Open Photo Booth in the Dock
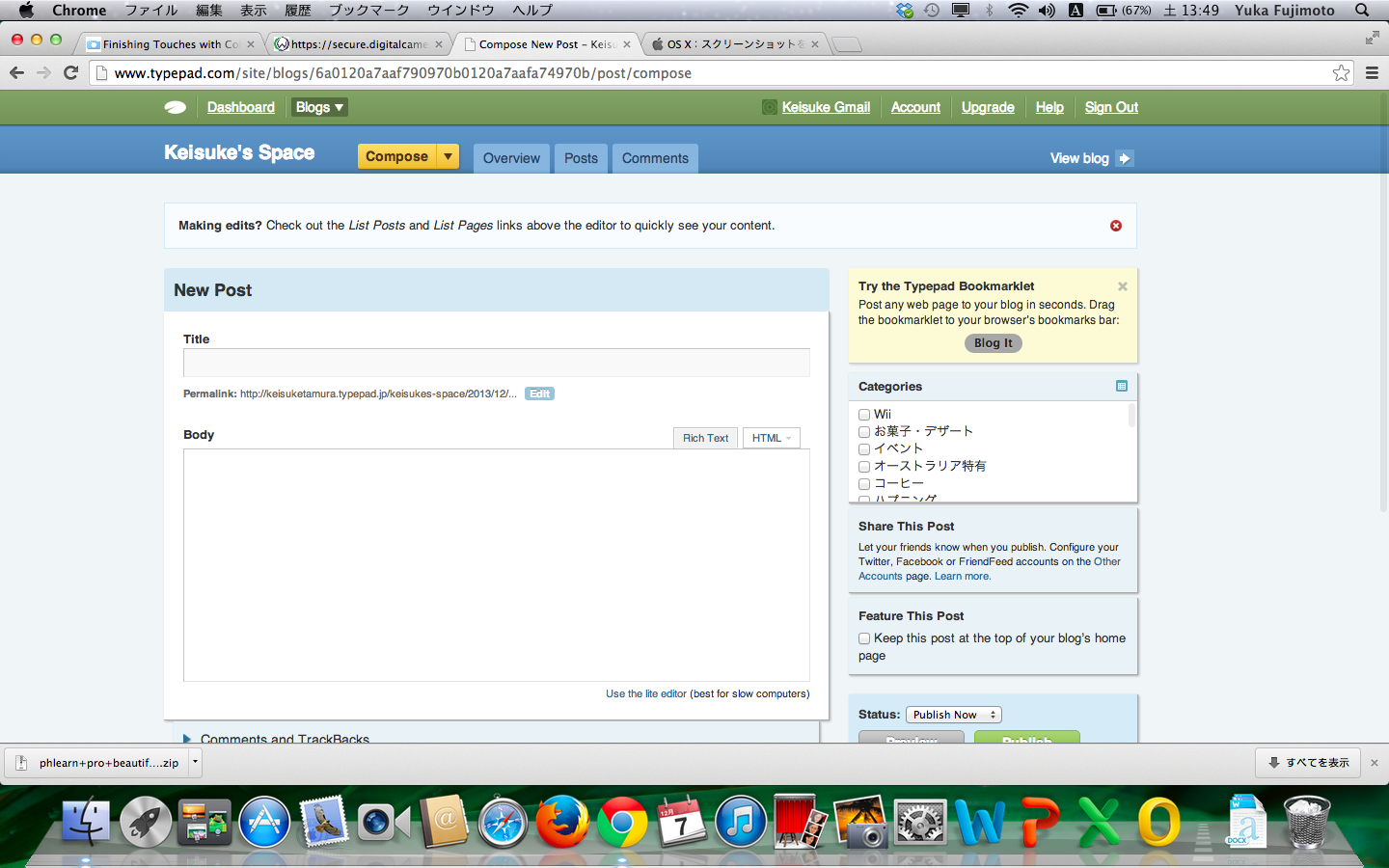This screenshot has height=868, width=1389. (x=801, y=822)
